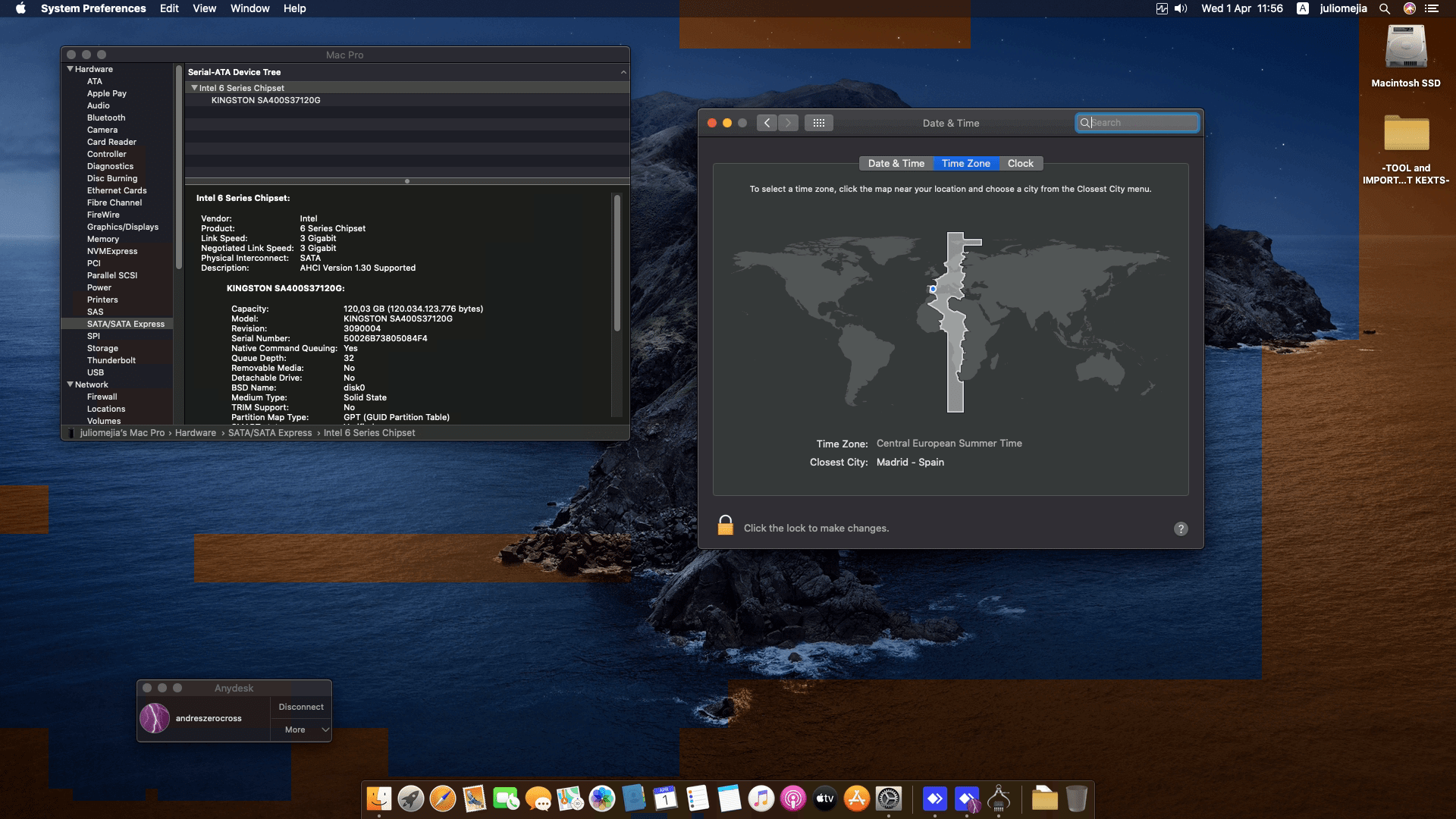This screenshot has height=819, width=1456.
Task: Collapse the Serial-ATA Device Tree section
Action: (x=623, y=72)
